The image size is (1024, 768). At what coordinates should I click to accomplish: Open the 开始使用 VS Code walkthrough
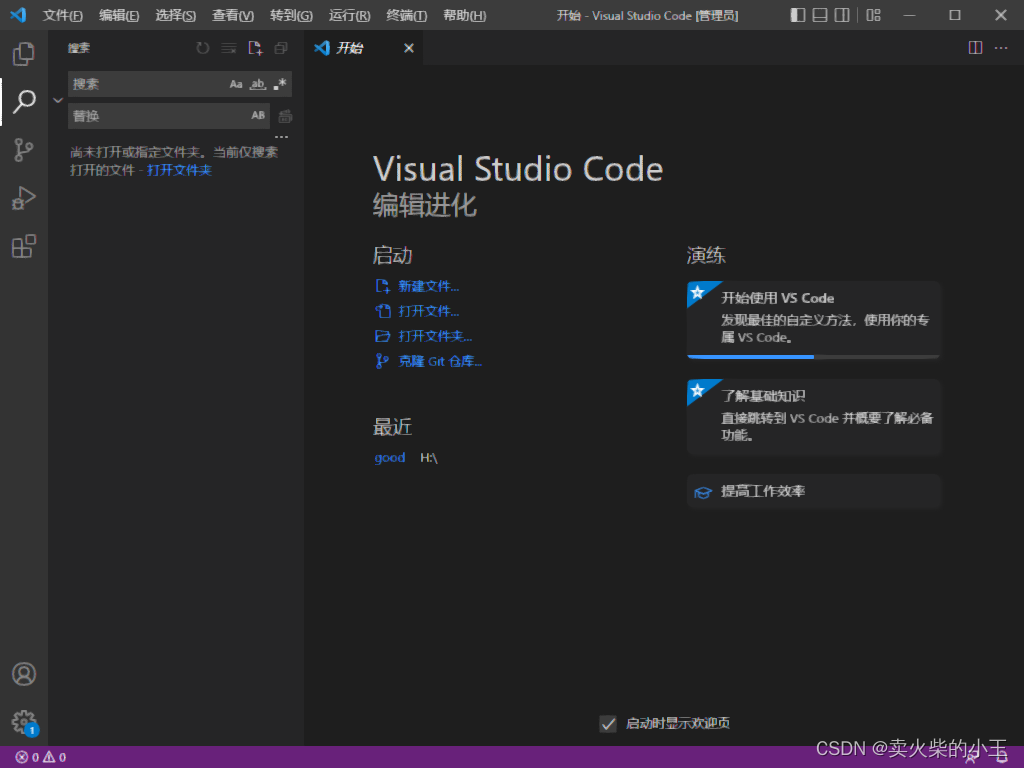pos(814,320)
